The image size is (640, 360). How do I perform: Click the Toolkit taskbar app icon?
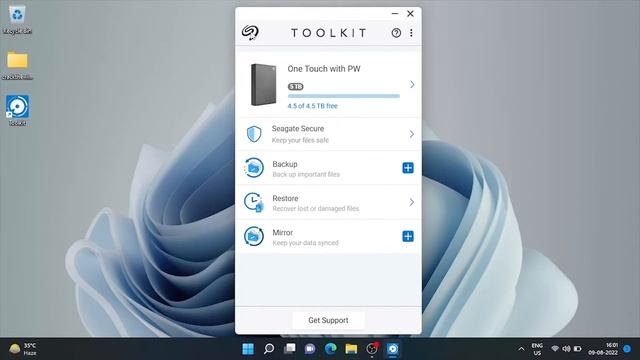392,349
